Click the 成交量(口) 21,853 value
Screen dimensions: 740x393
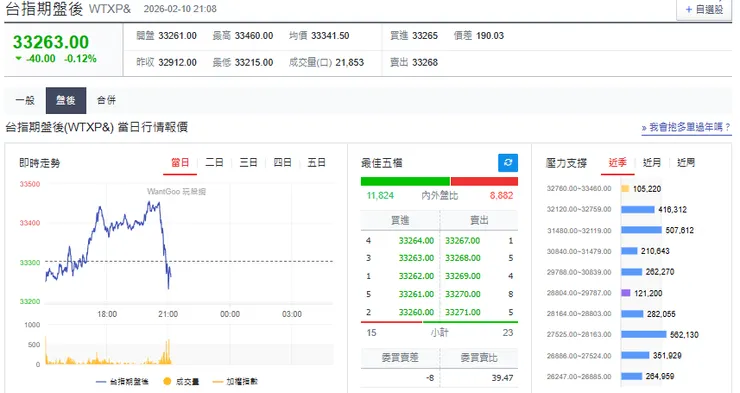coord(350,62)
